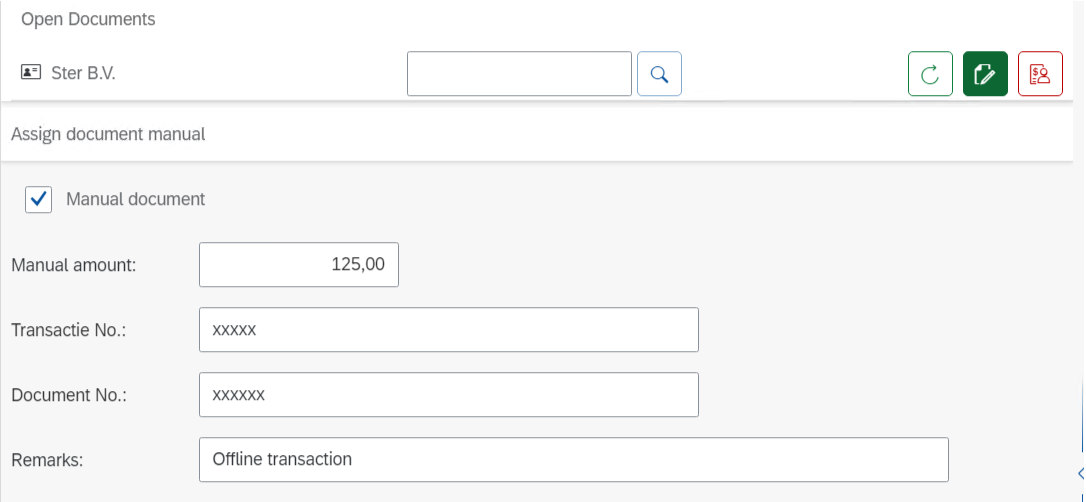Screen dimensions: 1086x502
Task: Focus the empty search input field
Action: 519,74
